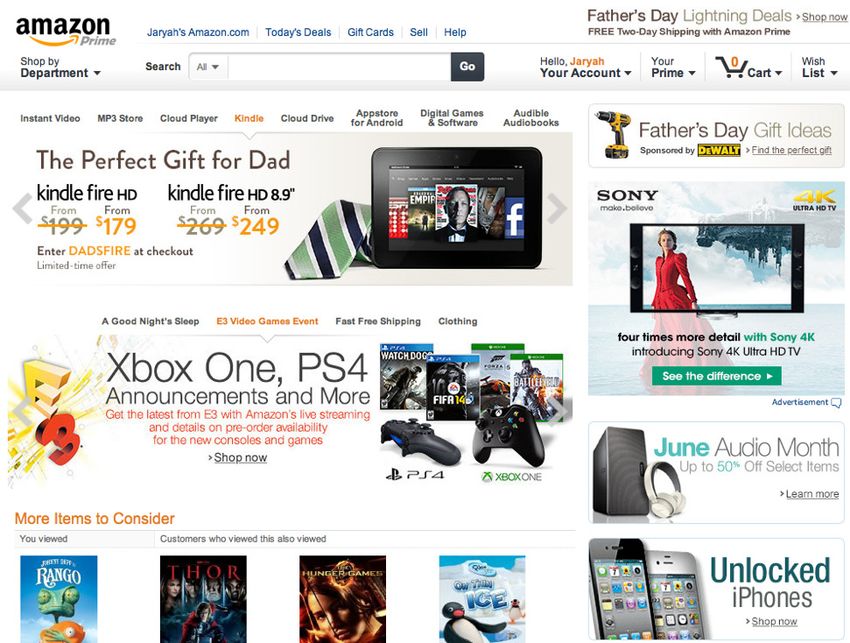Expand the Shop by Department dropdown

point(60,68)
